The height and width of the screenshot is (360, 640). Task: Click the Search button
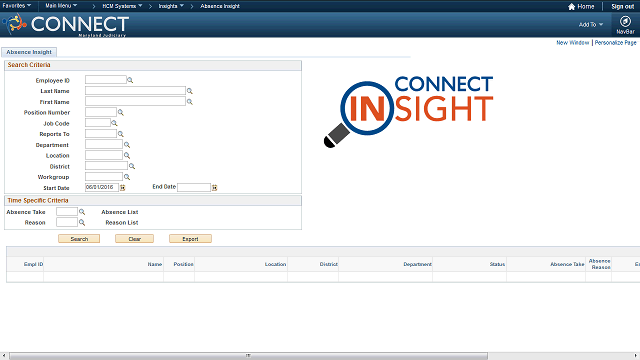pos(79,239)
